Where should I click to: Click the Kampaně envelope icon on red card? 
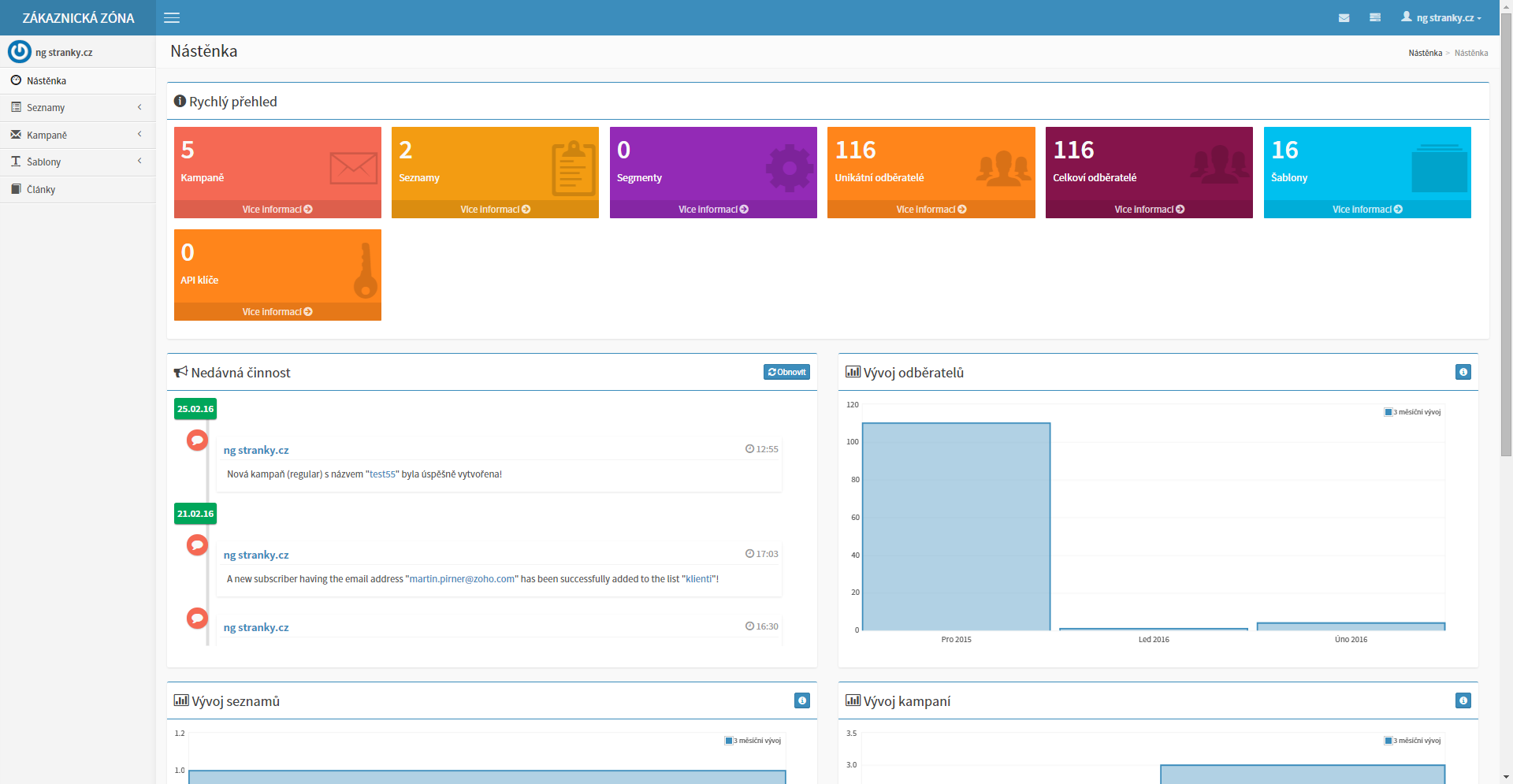(x=353, y=168)
